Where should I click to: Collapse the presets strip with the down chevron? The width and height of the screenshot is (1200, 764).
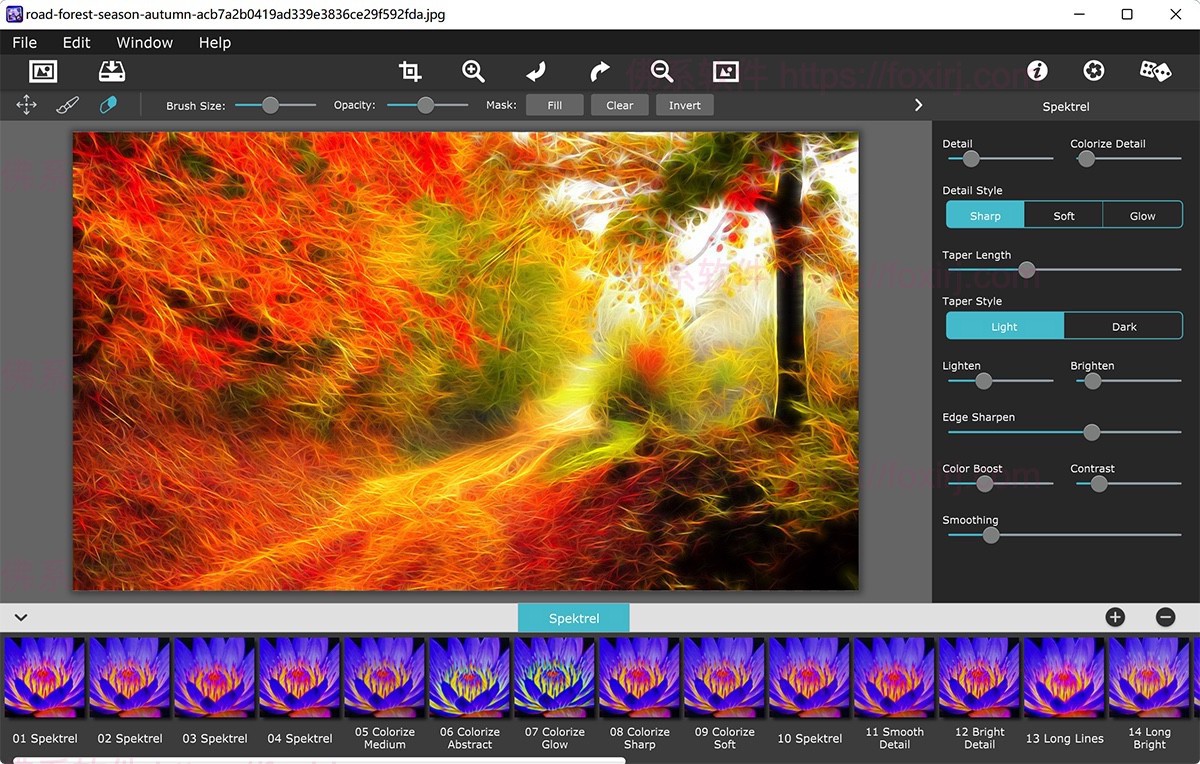(21, 617)
